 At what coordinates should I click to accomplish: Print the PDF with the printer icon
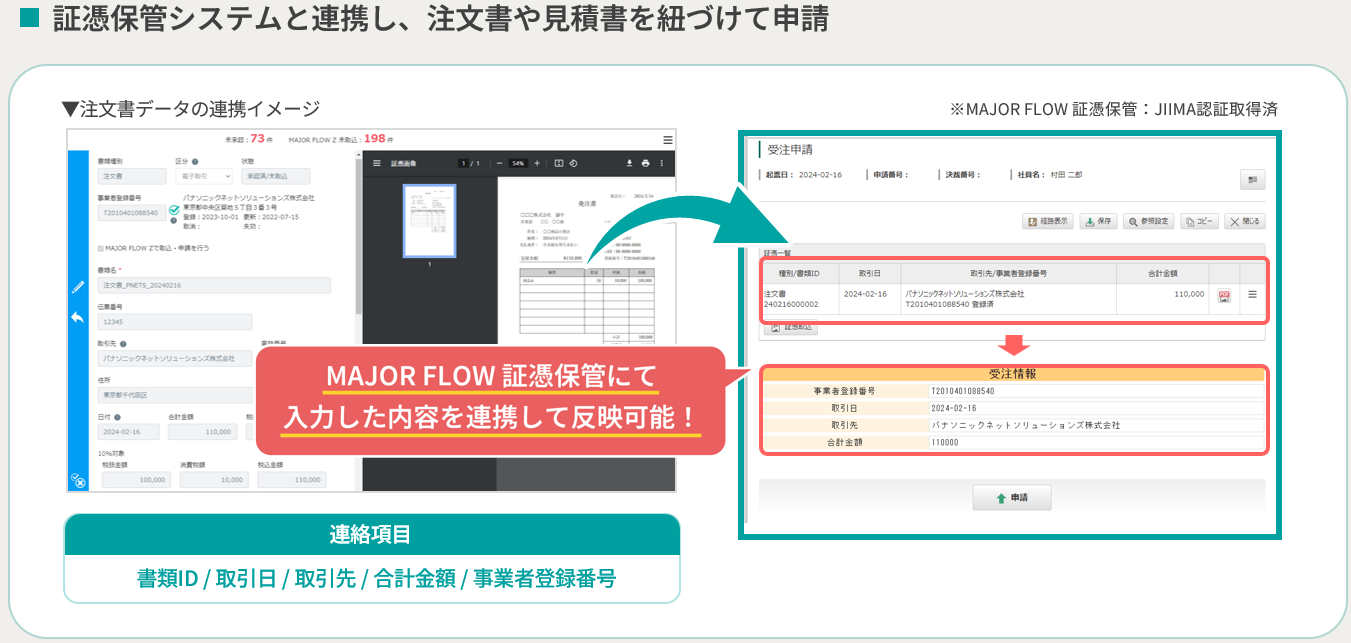click(646, 163)
